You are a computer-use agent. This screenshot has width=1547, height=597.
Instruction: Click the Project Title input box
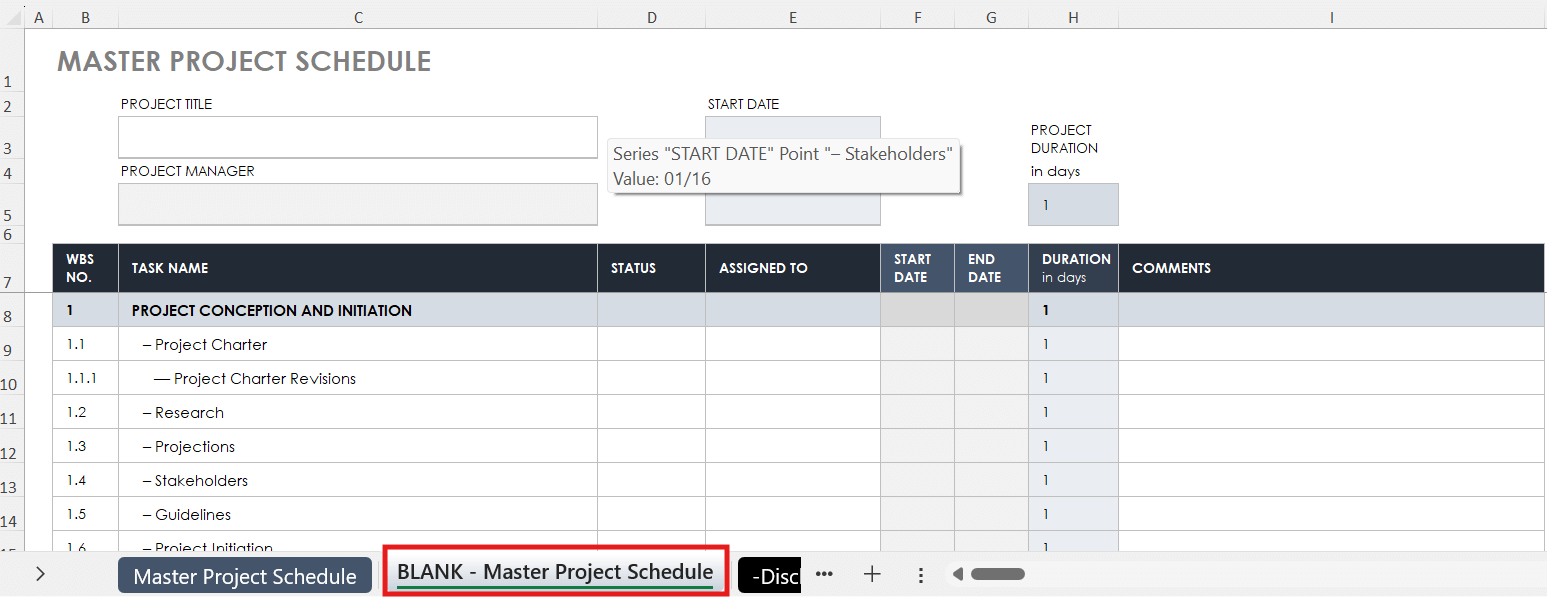click(x=357, y=137)
